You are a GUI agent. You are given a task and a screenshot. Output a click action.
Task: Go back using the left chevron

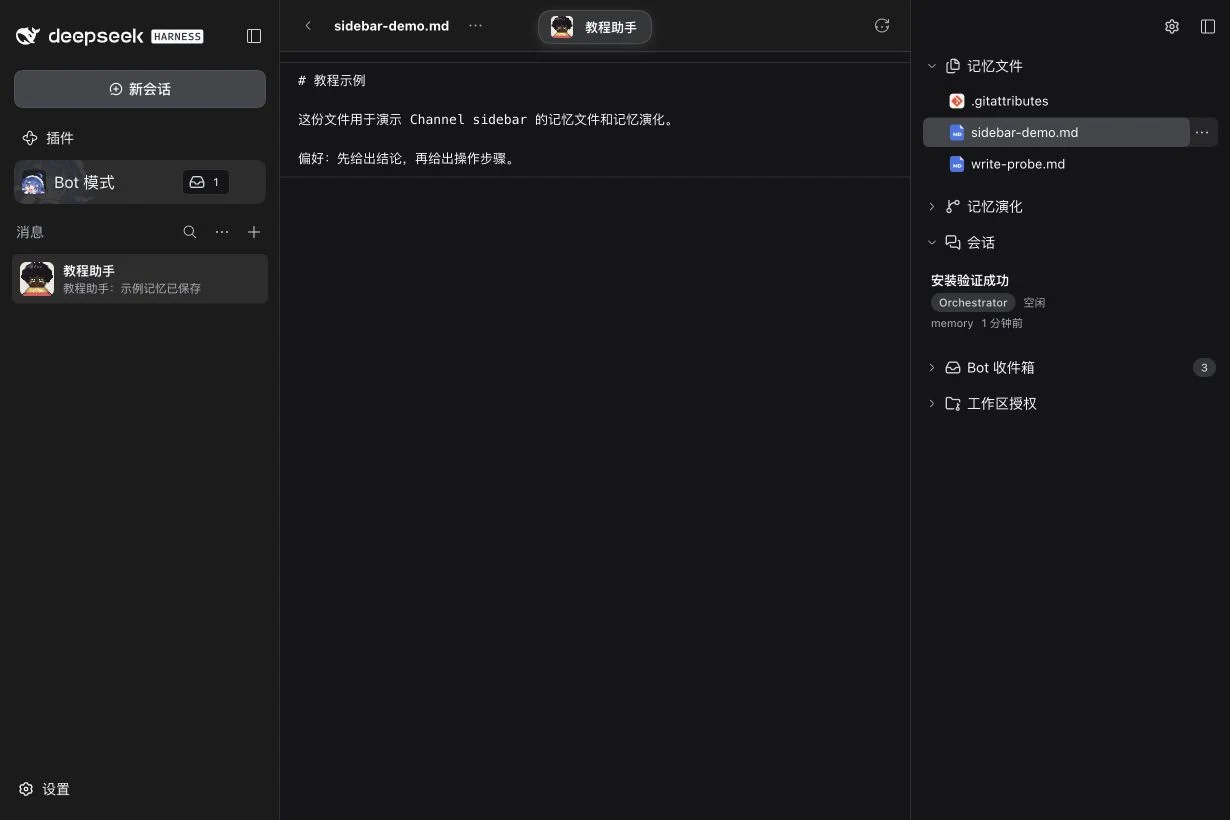coord(308,26)
